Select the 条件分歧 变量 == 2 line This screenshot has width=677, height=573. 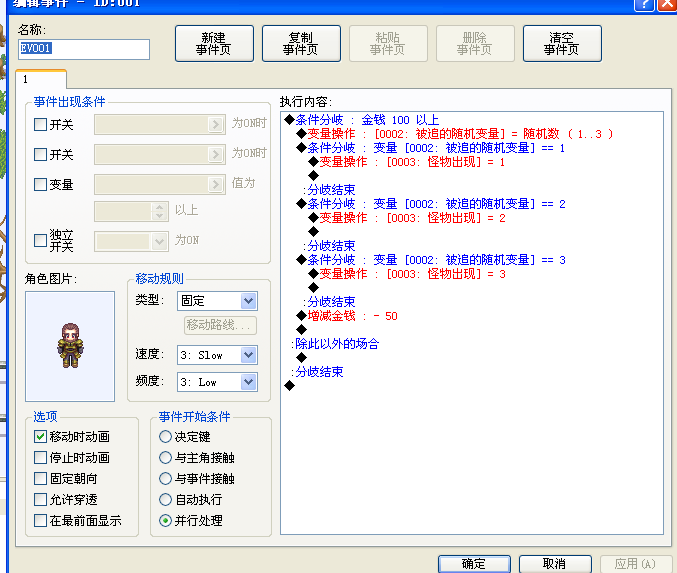(x=431, y=204)
